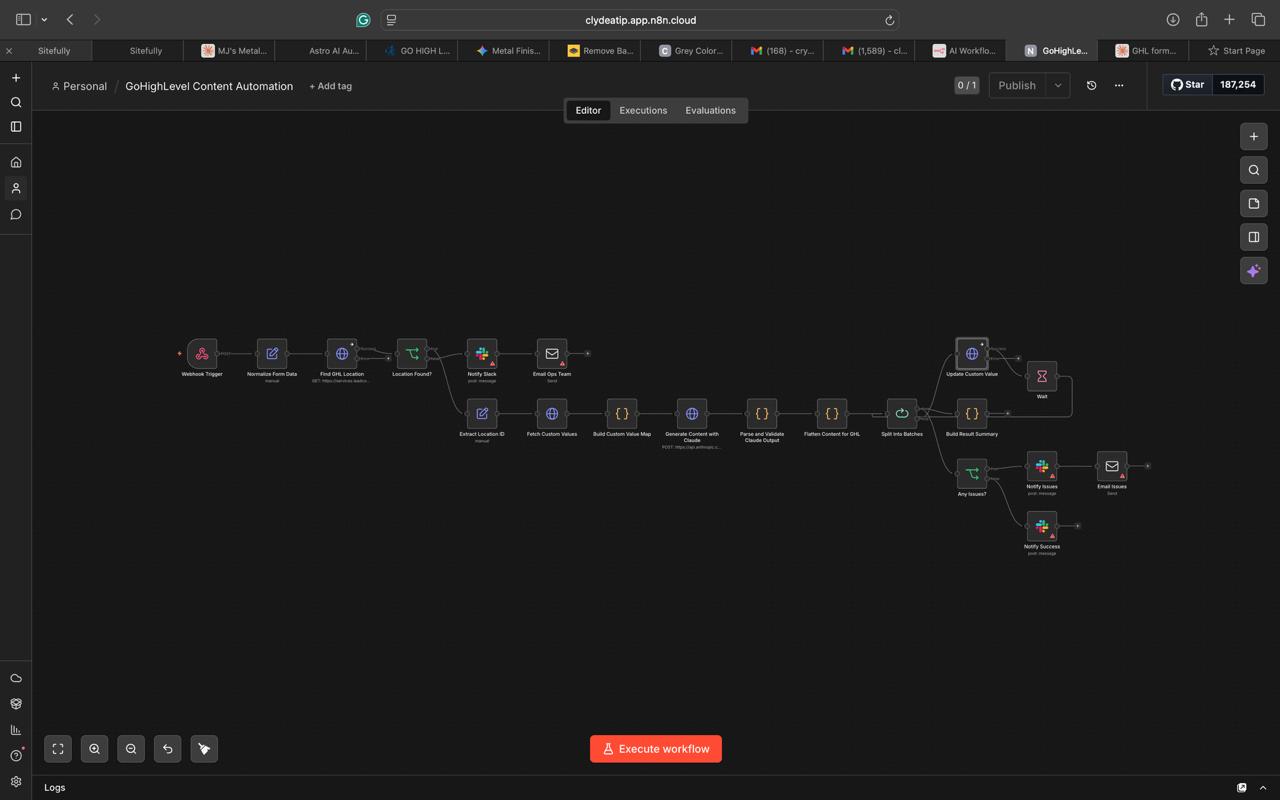Open the n8n home overview icon
The height and width of the screenshot is (800, 1280).
[16, 162]
